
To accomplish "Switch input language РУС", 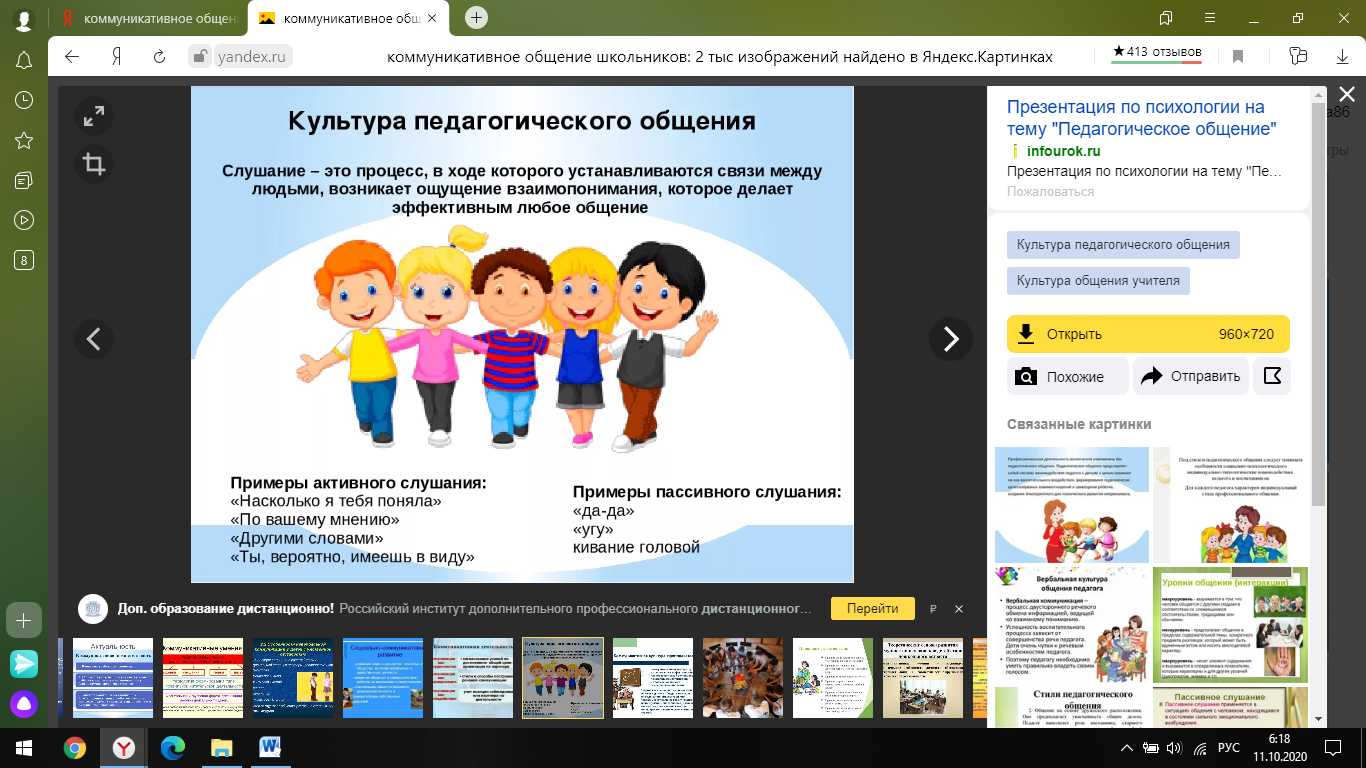I will [1228, 748].
